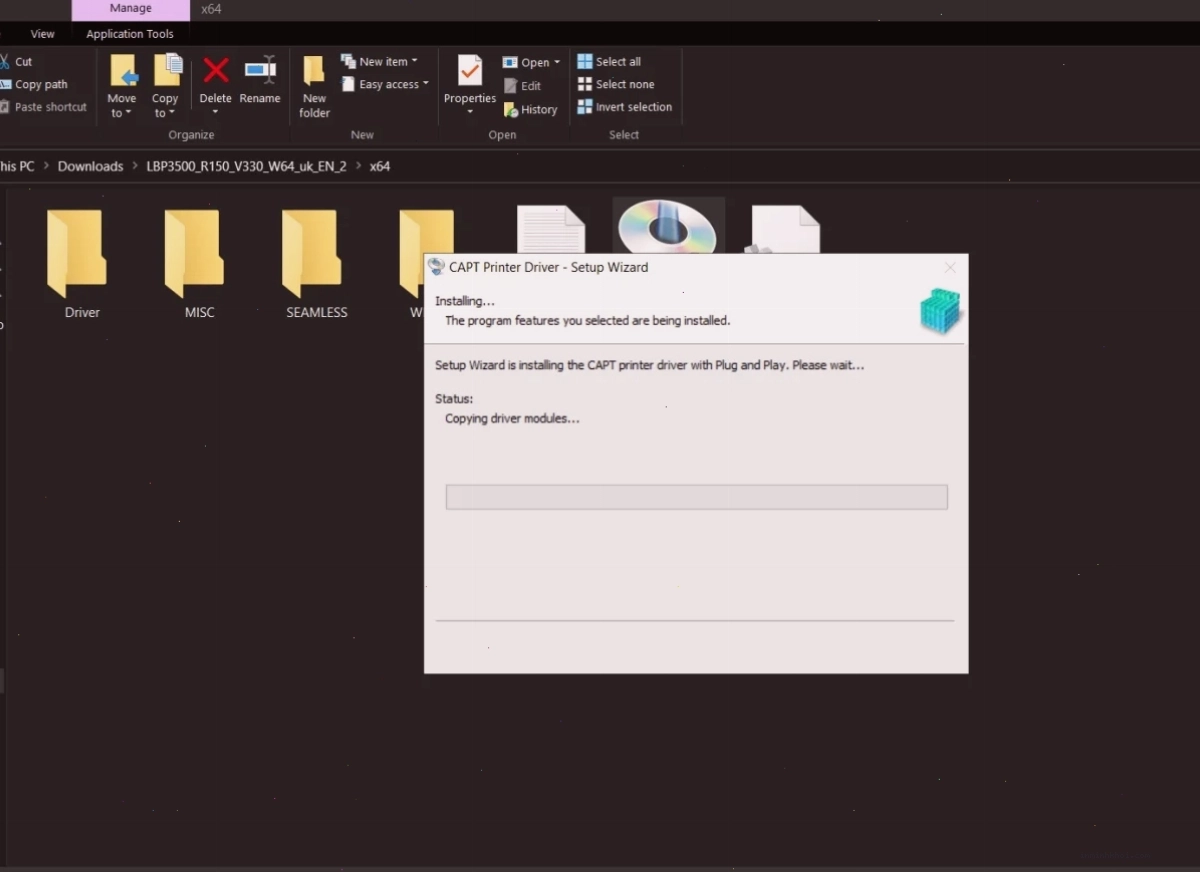Click Copy path in the ribbon
The width and height of the screenshot is (1200, 872).
pos(34,84)
